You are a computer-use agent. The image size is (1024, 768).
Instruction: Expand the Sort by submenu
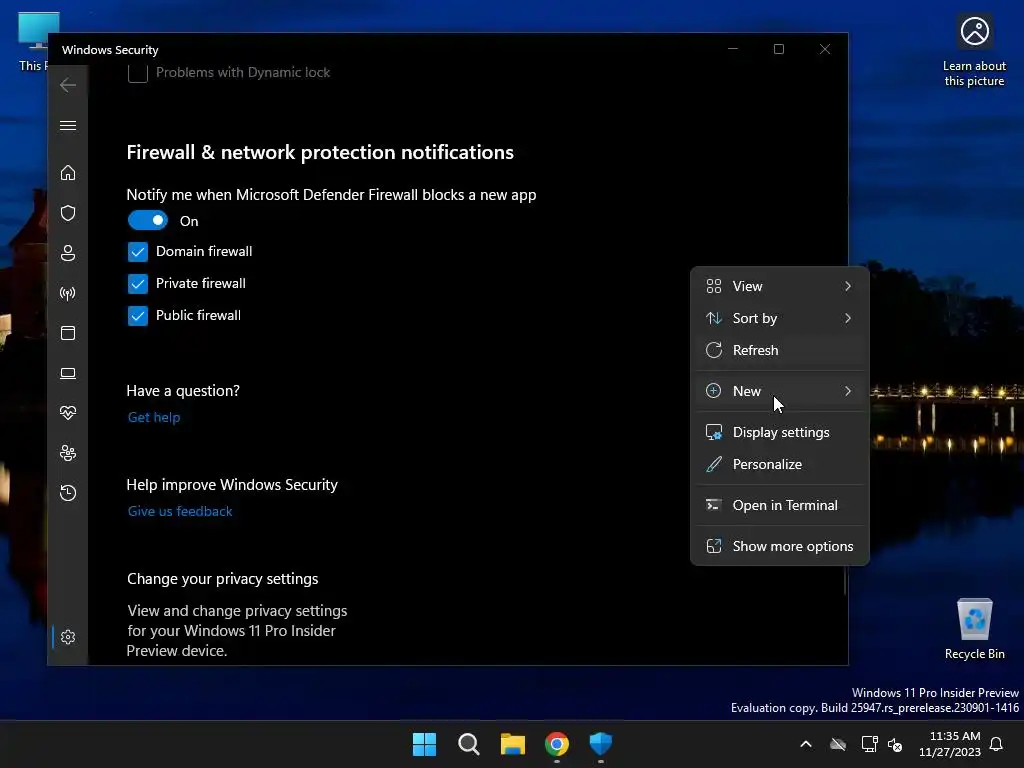coord(779,318)
